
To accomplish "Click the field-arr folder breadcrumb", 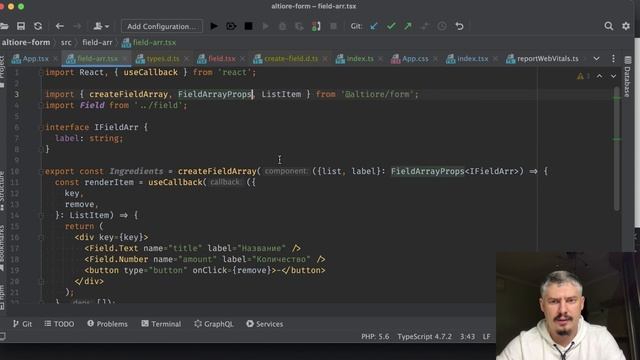I will pyautogui.click(x=97, y=42).
